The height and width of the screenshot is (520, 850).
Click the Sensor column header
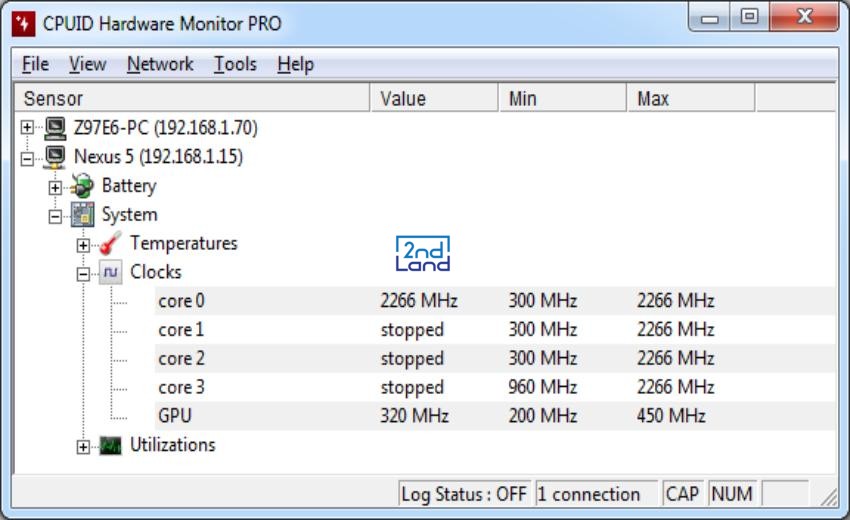(192, 99)
